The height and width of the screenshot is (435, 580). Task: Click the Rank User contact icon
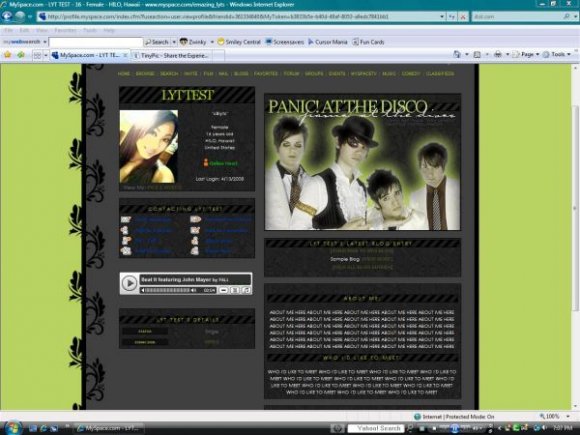click(195, 251)
